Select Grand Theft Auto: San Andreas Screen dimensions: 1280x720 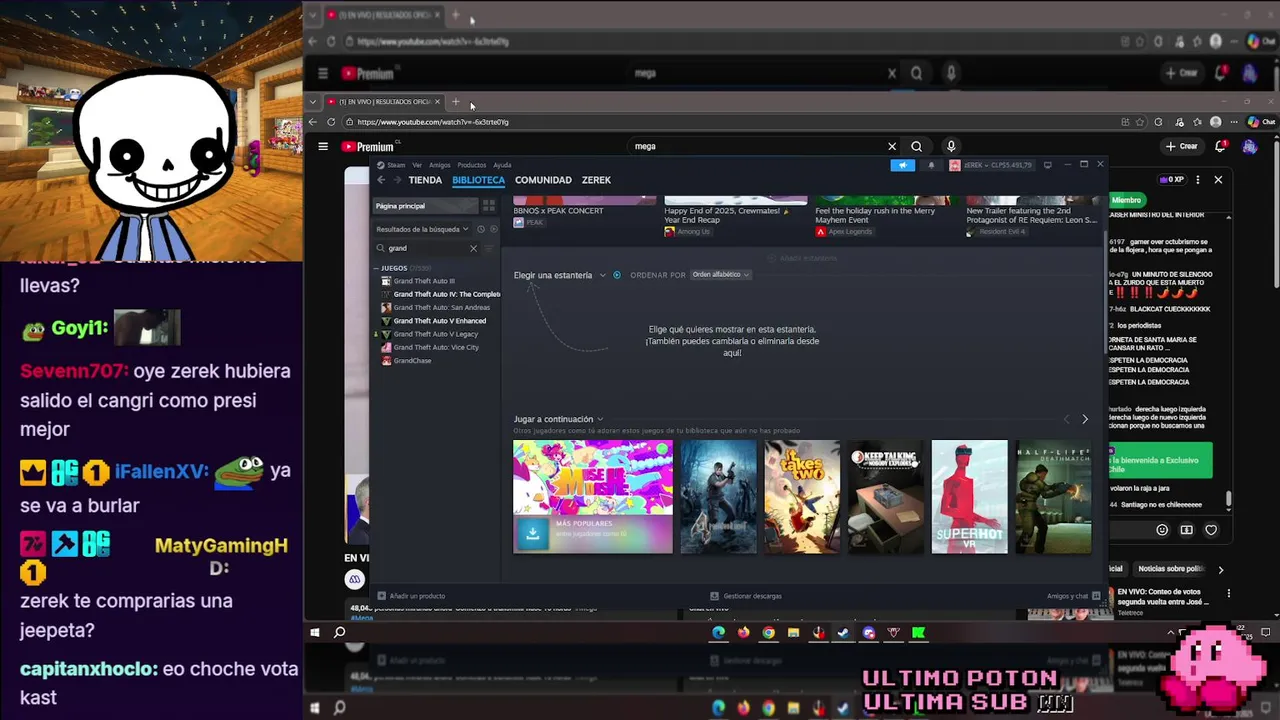[436, 307]
